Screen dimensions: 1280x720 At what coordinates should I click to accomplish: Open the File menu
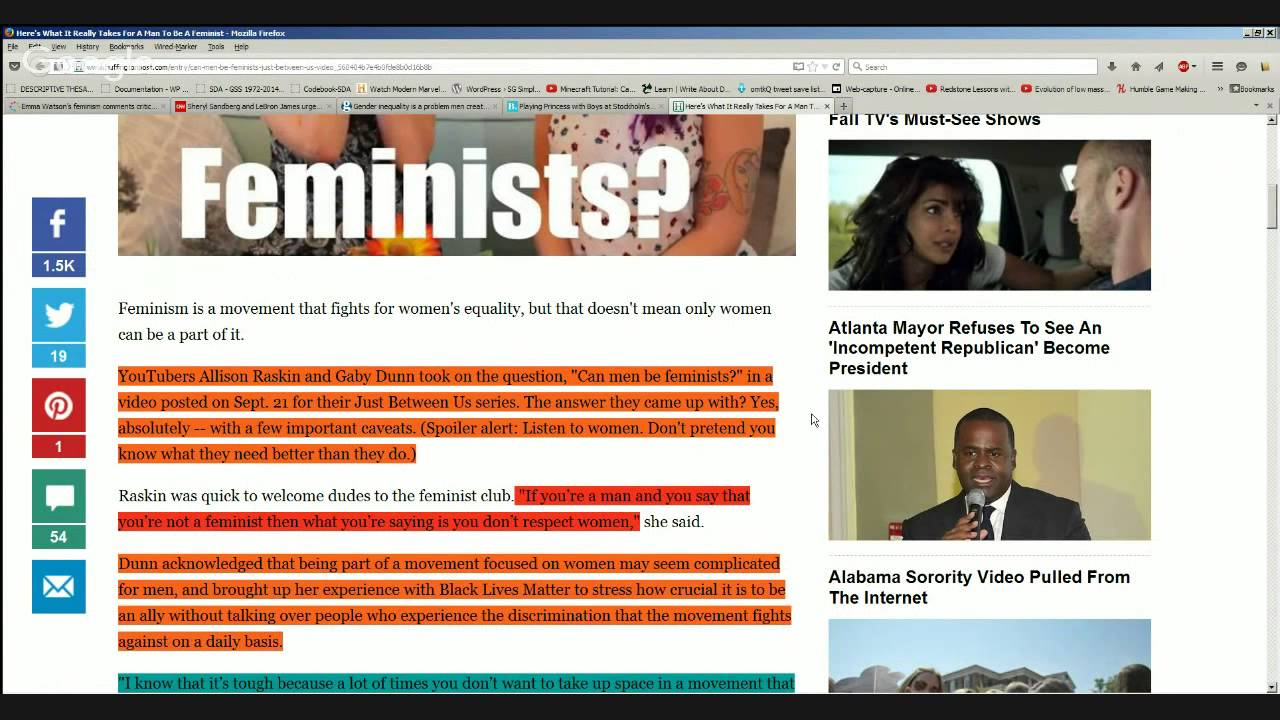point(12,47)
